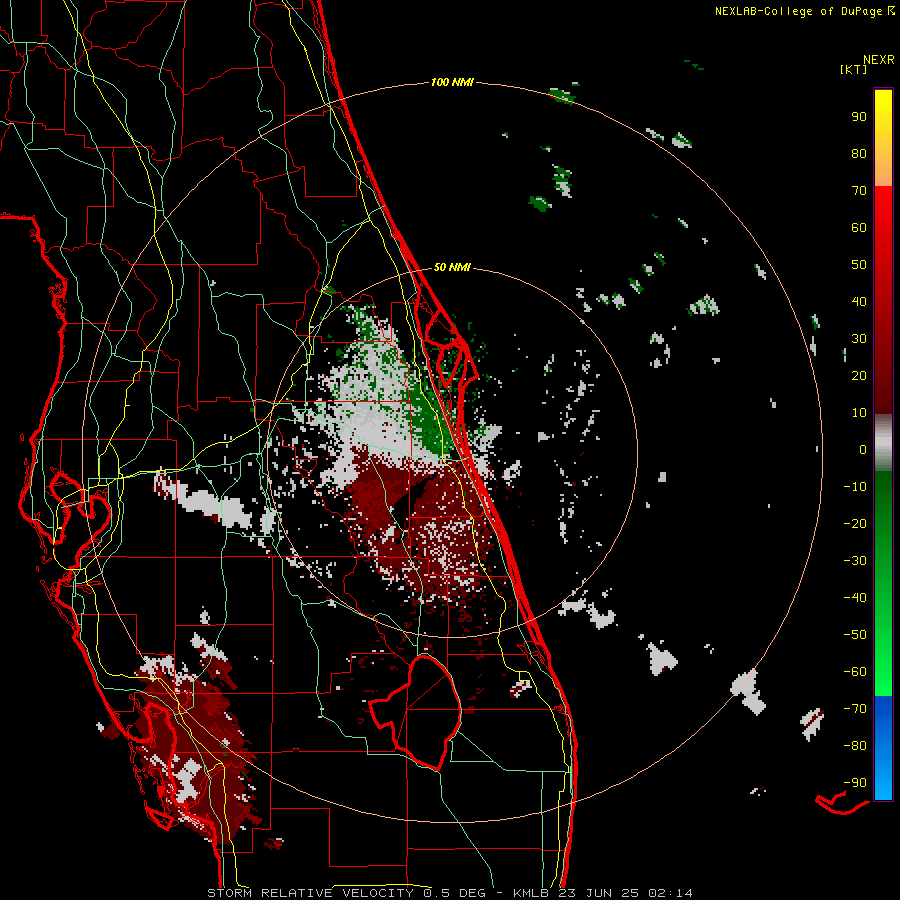The width and height of the screenshot is (900, 900).
Task: Click the -90 scale value
Action: (x=855, y=783)
